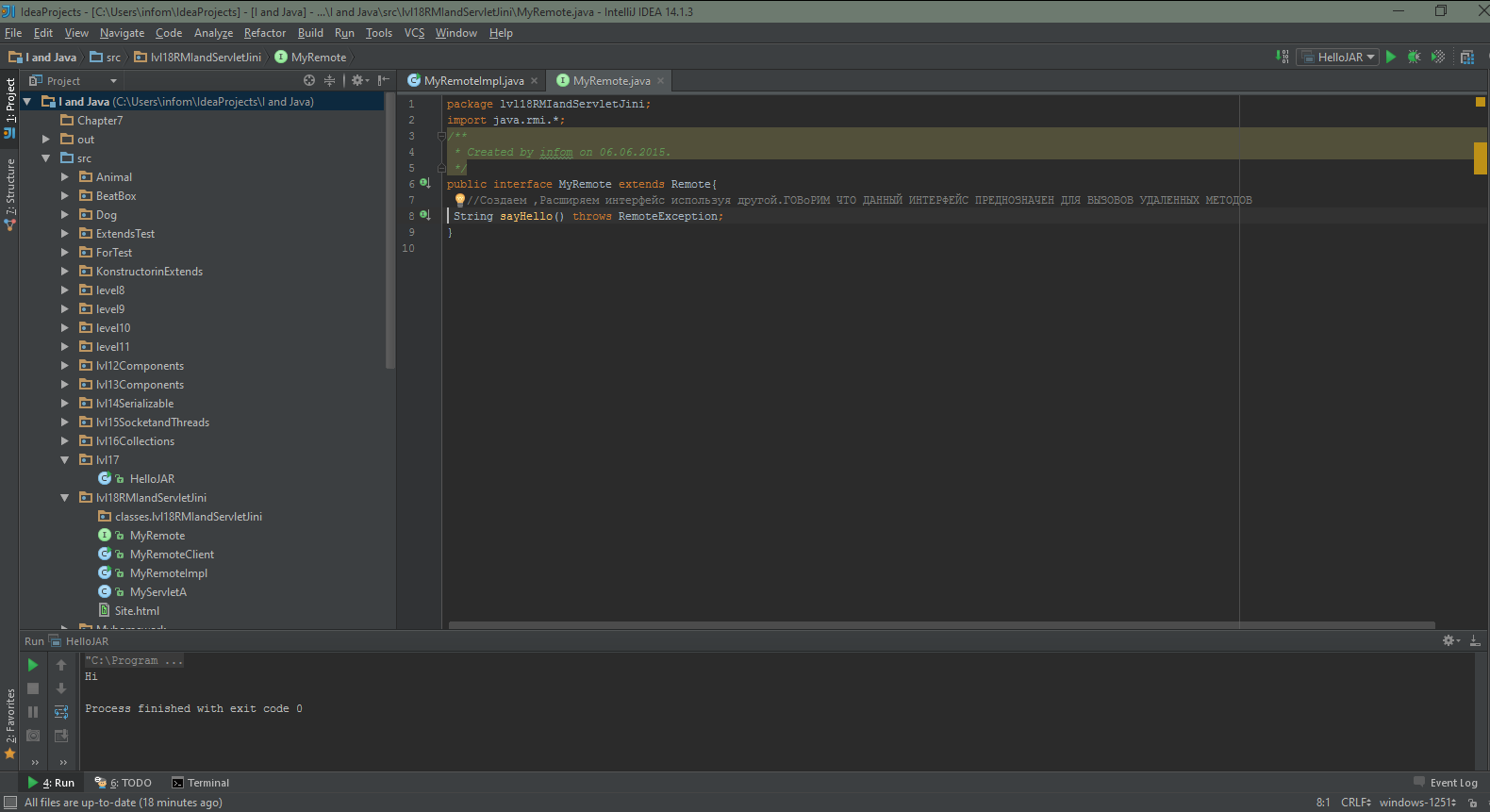This screenshot has width=1490, height=812.
Task: Collapse the lvl17 package
Action: click(x=64, y=460)
